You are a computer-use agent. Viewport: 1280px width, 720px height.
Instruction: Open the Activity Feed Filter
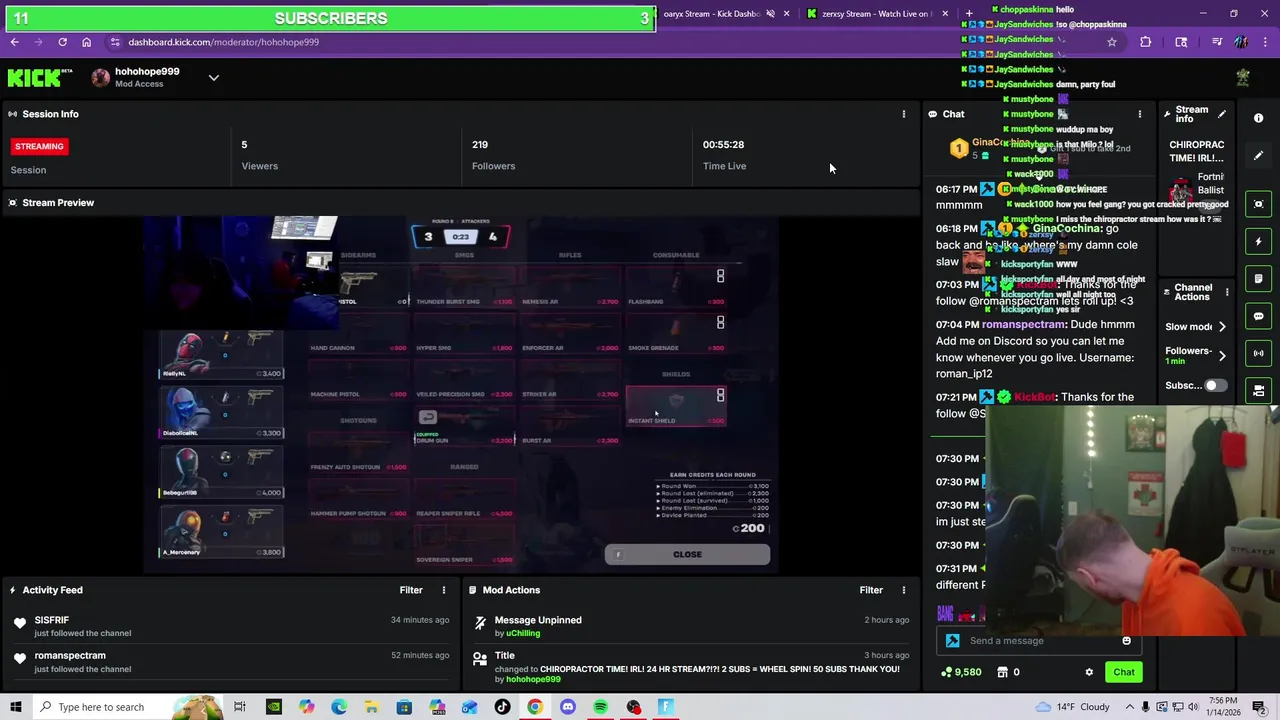click(x=411, y=590)
